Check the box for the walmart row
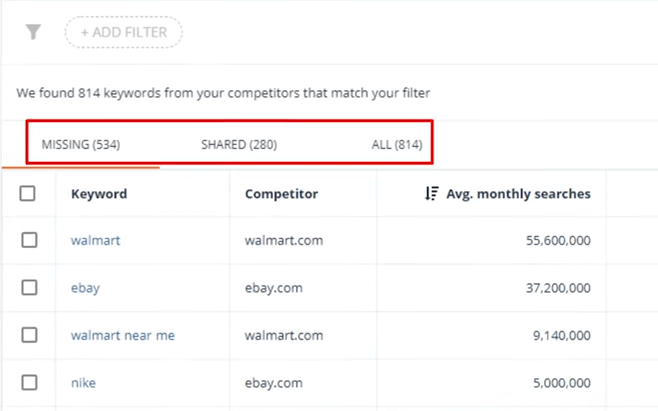The image size is (658, 411). click(29, 240)
